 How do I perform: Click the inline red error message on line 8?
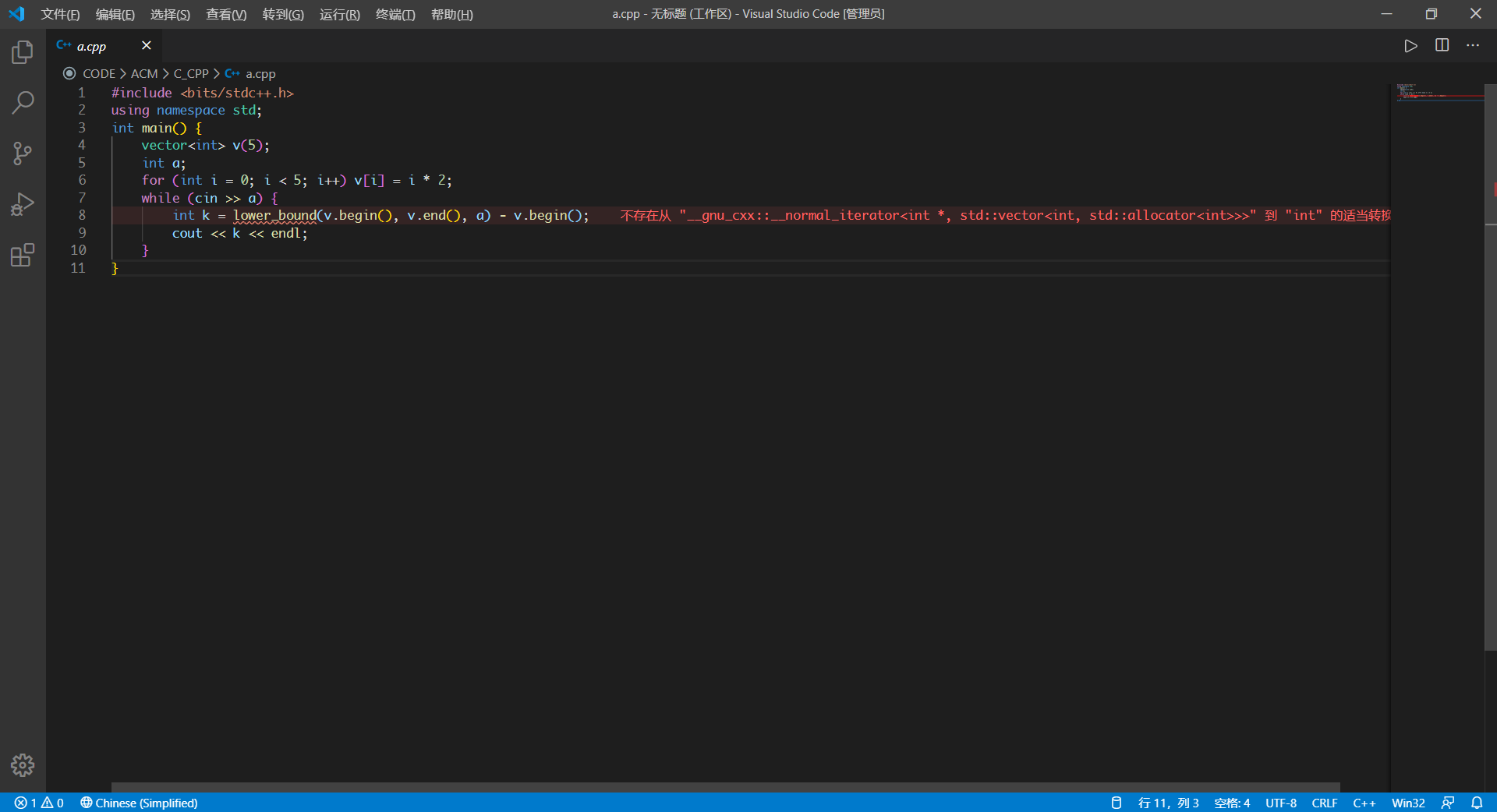coord(1006,215)
